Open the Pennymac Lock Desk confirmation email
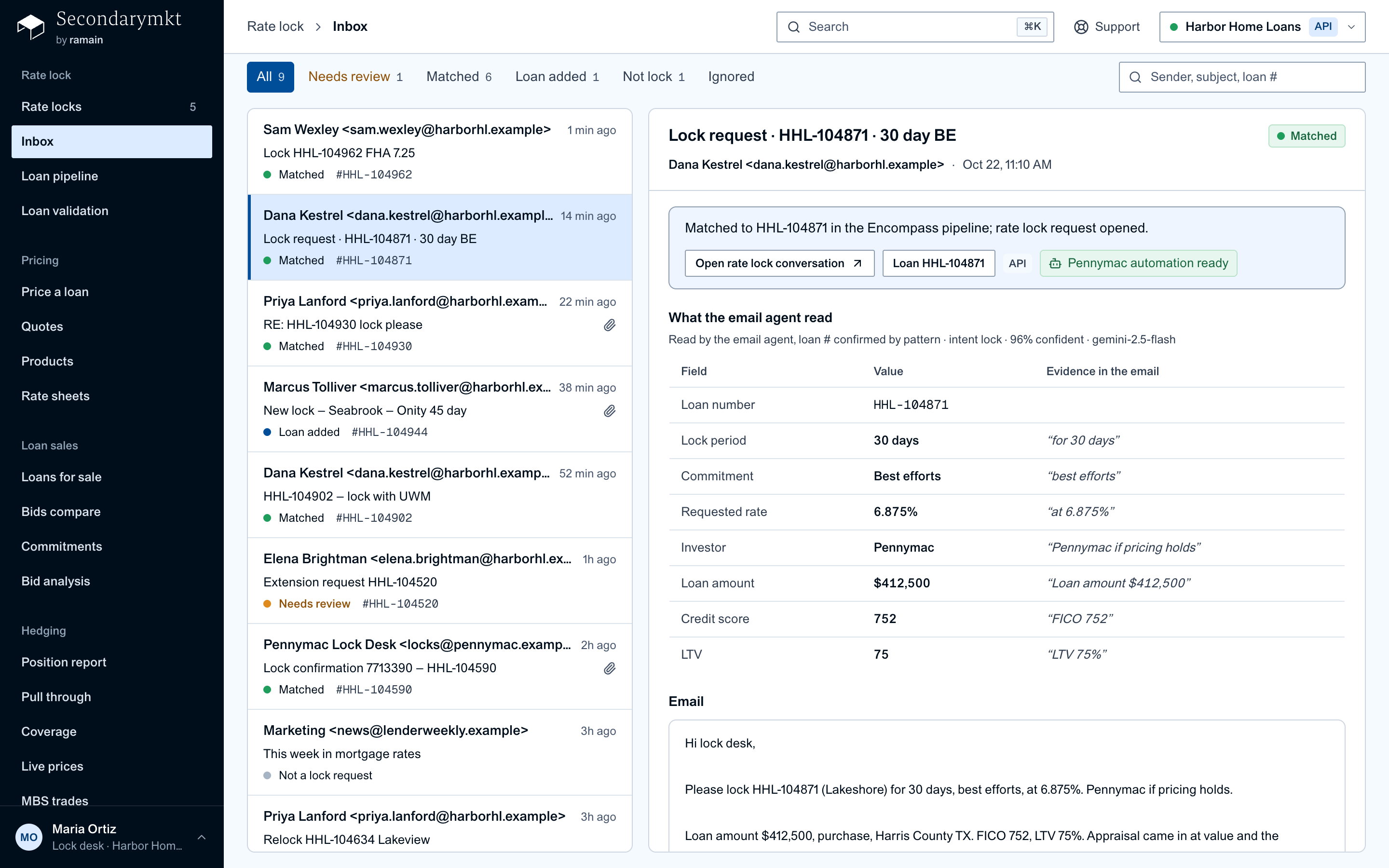Viewport: 1389px width, 868px height. tap(440, 666)
